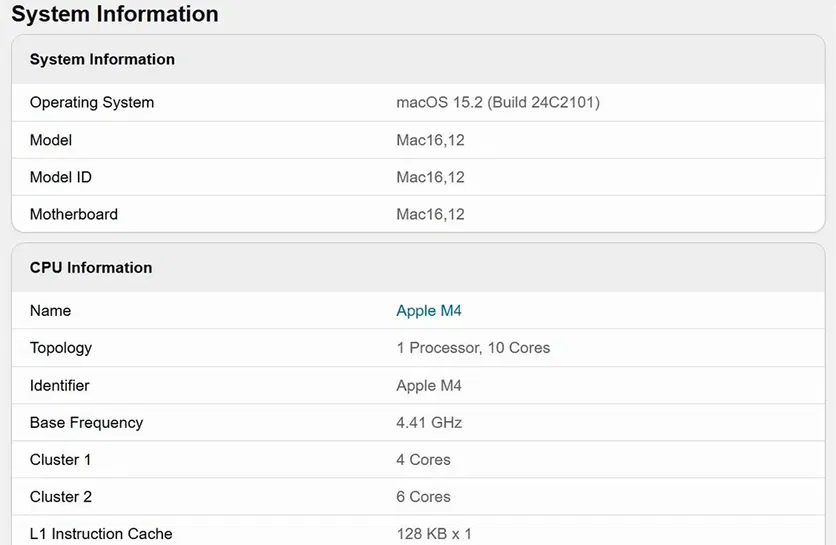This screenshot has width=836, height=545.
Task: Select the 4 Cores value
Action: (423, 460)
